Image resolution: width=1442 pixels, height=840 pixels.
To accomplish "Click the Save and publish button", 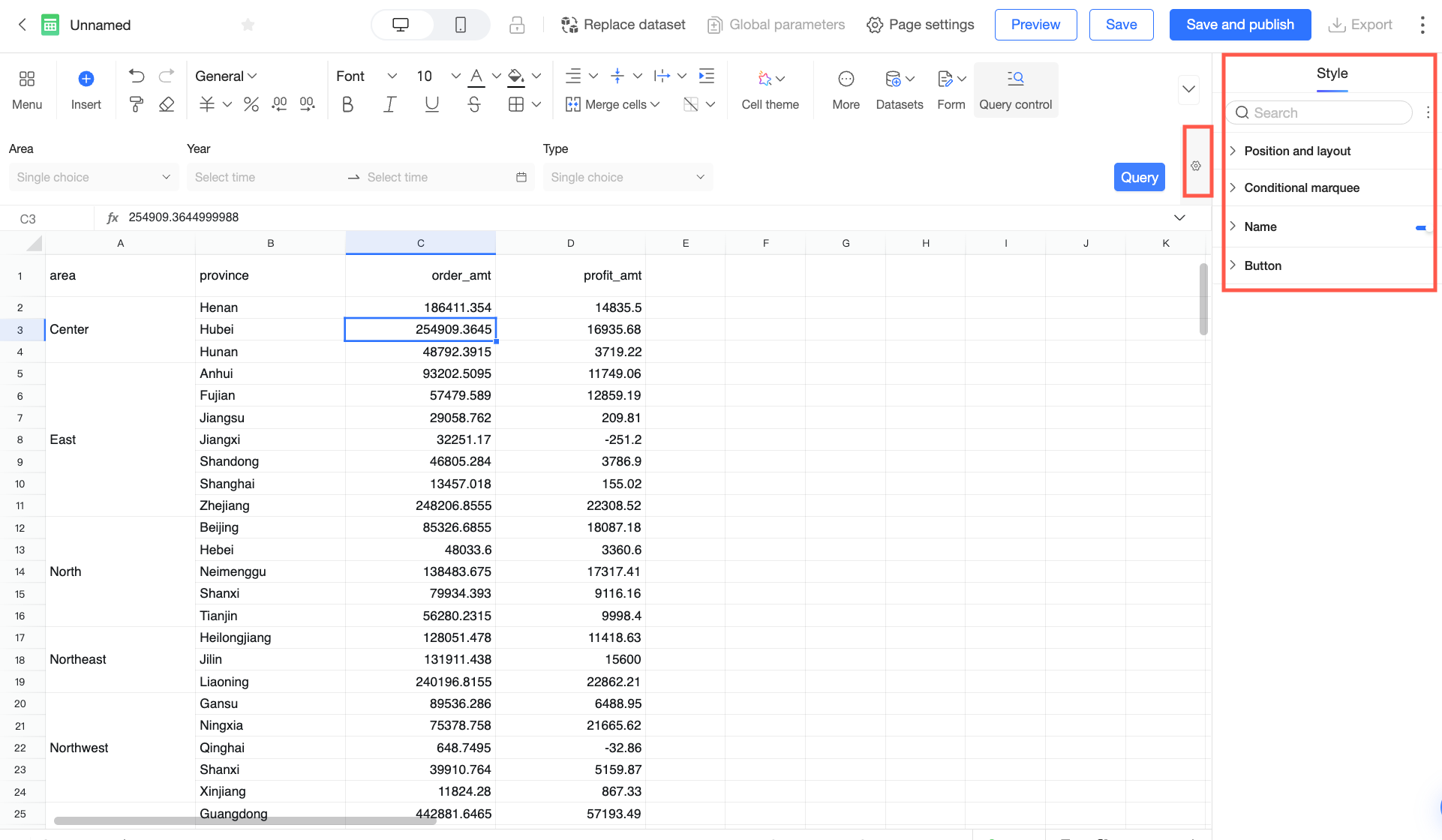I will pos(1239,25).
